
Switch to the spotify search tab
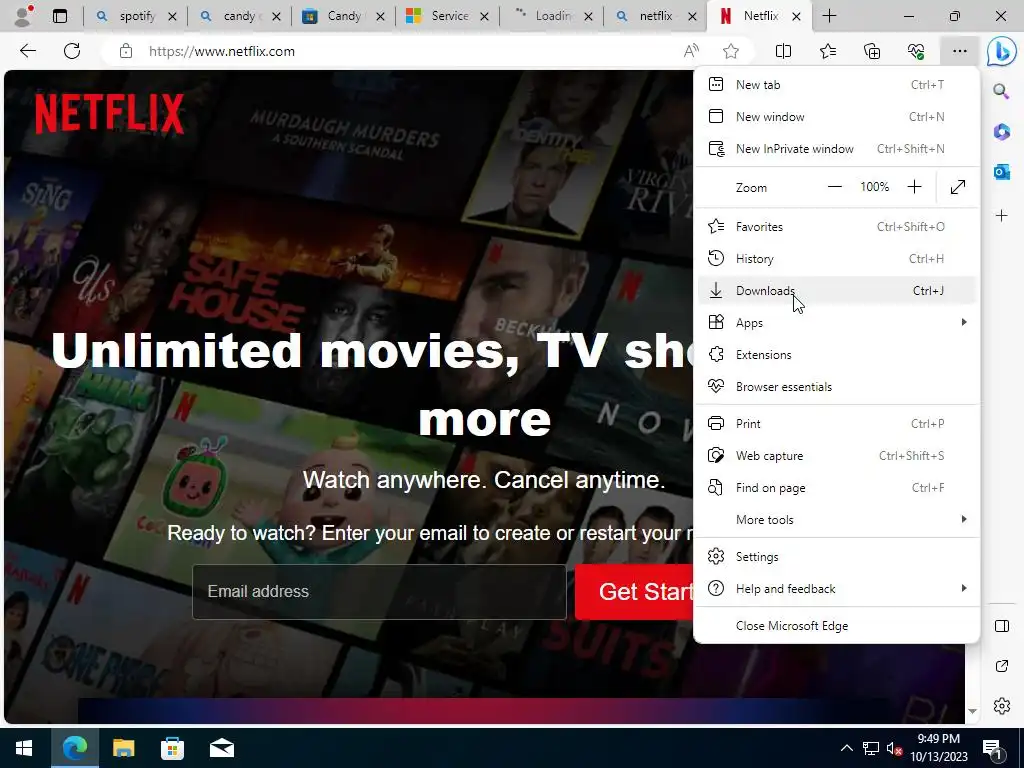pos(134,16)
